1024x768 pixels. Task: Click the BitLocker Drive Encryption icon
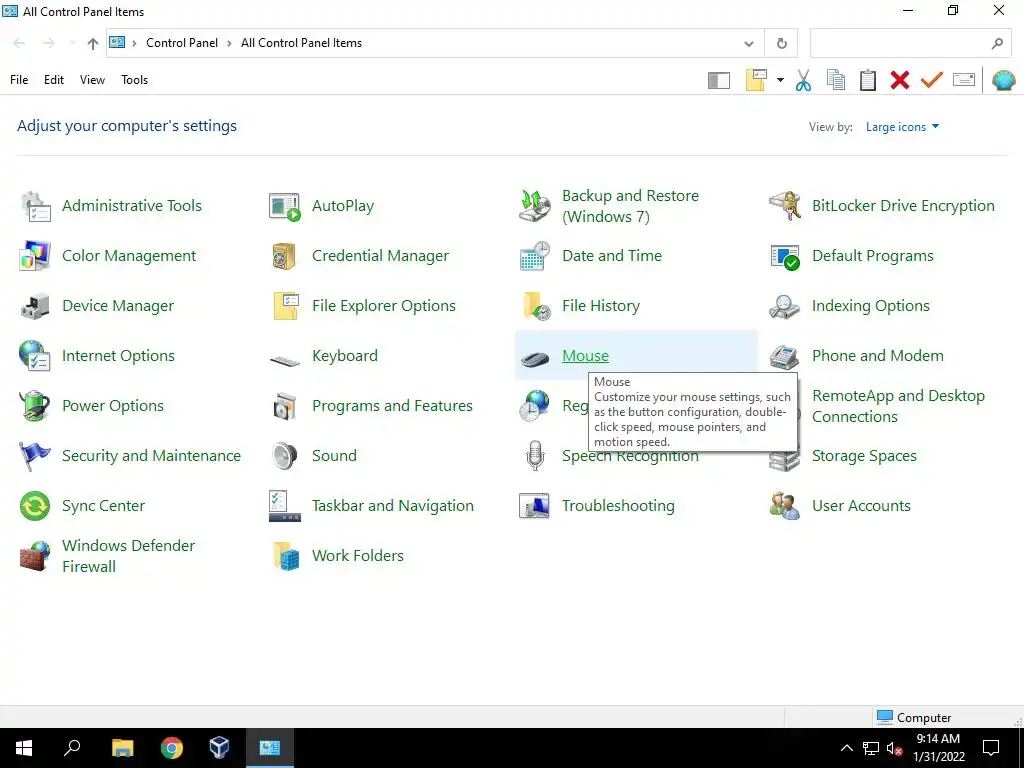[x=785, y=206]
